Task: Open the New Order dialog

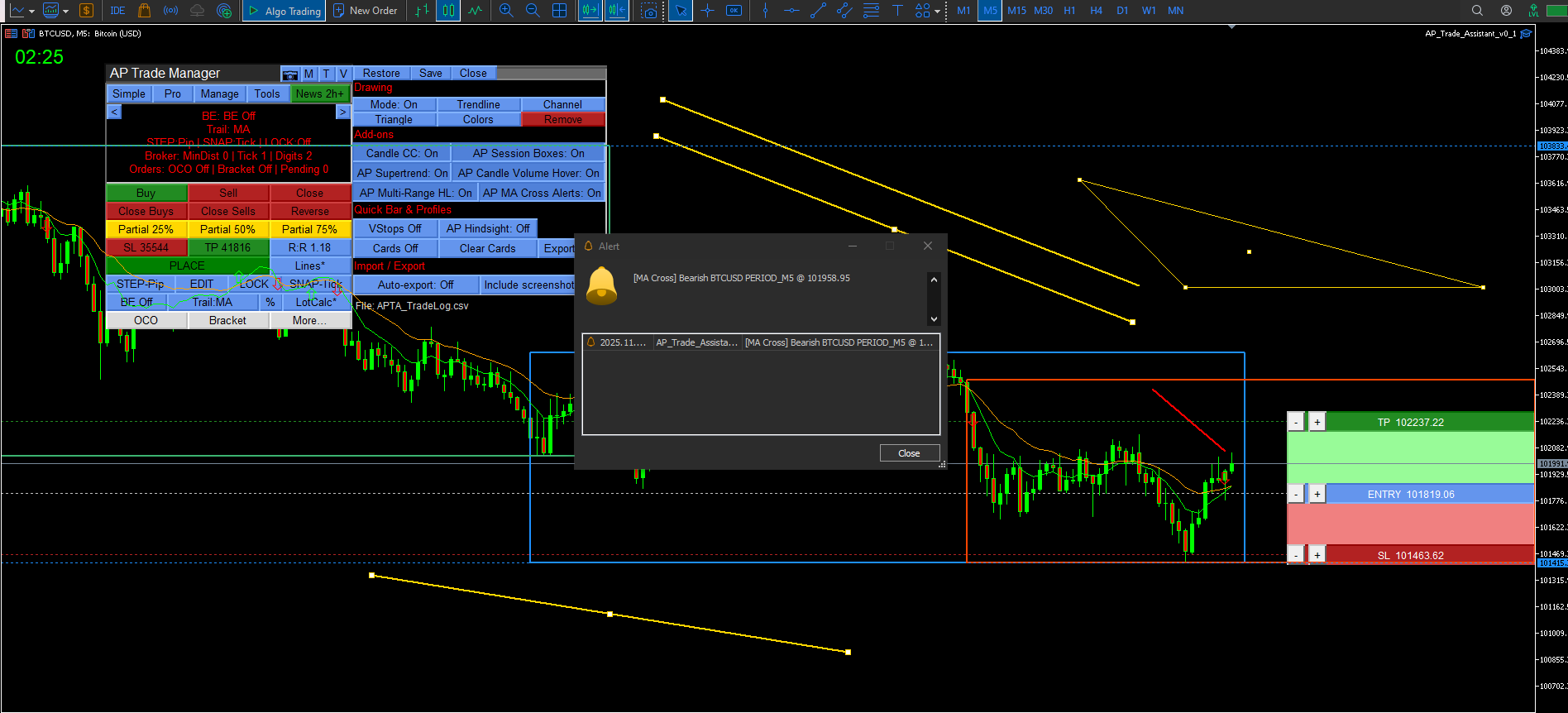Action: [365, 11]
